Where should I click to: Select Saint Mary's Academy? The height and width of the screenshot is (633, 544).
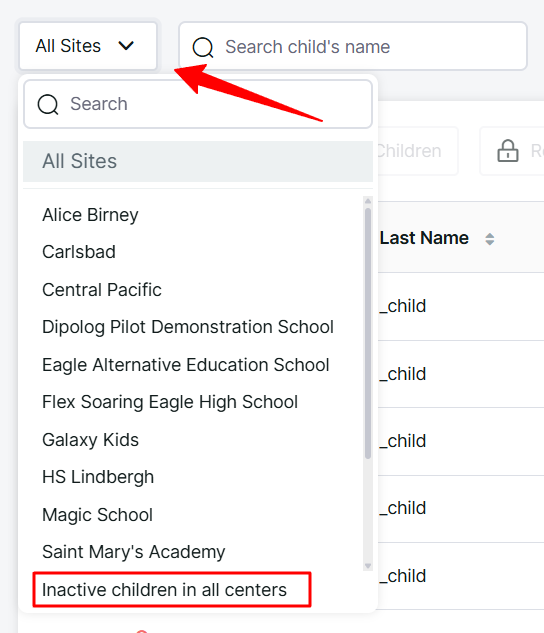(134, 552)
